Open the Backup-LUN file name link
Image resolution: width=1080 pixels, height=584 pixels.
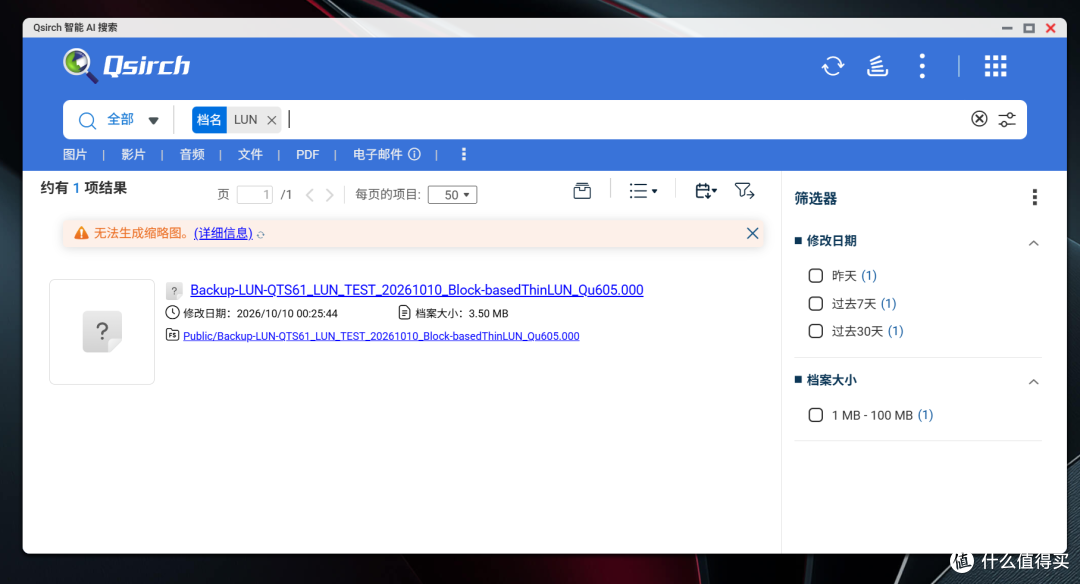[x=417, y=290]
